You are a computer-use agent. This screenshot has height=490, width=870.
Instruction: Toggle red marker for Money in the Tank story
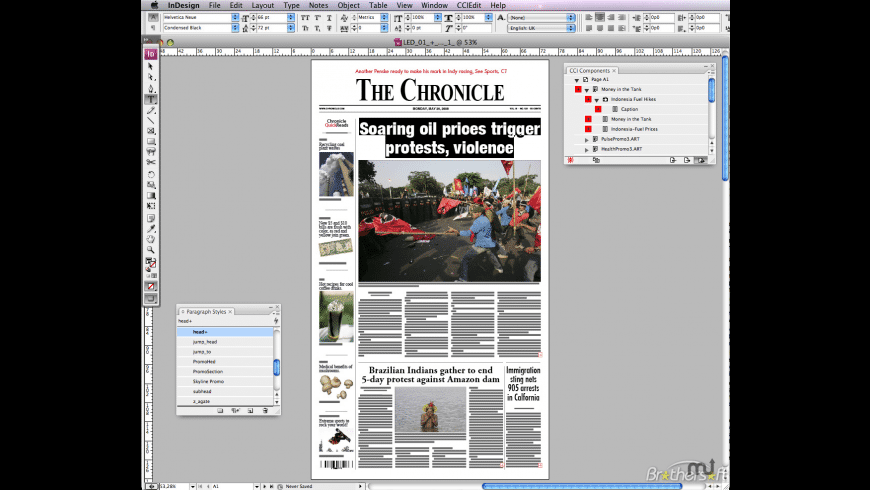click(x=588, y=119)
